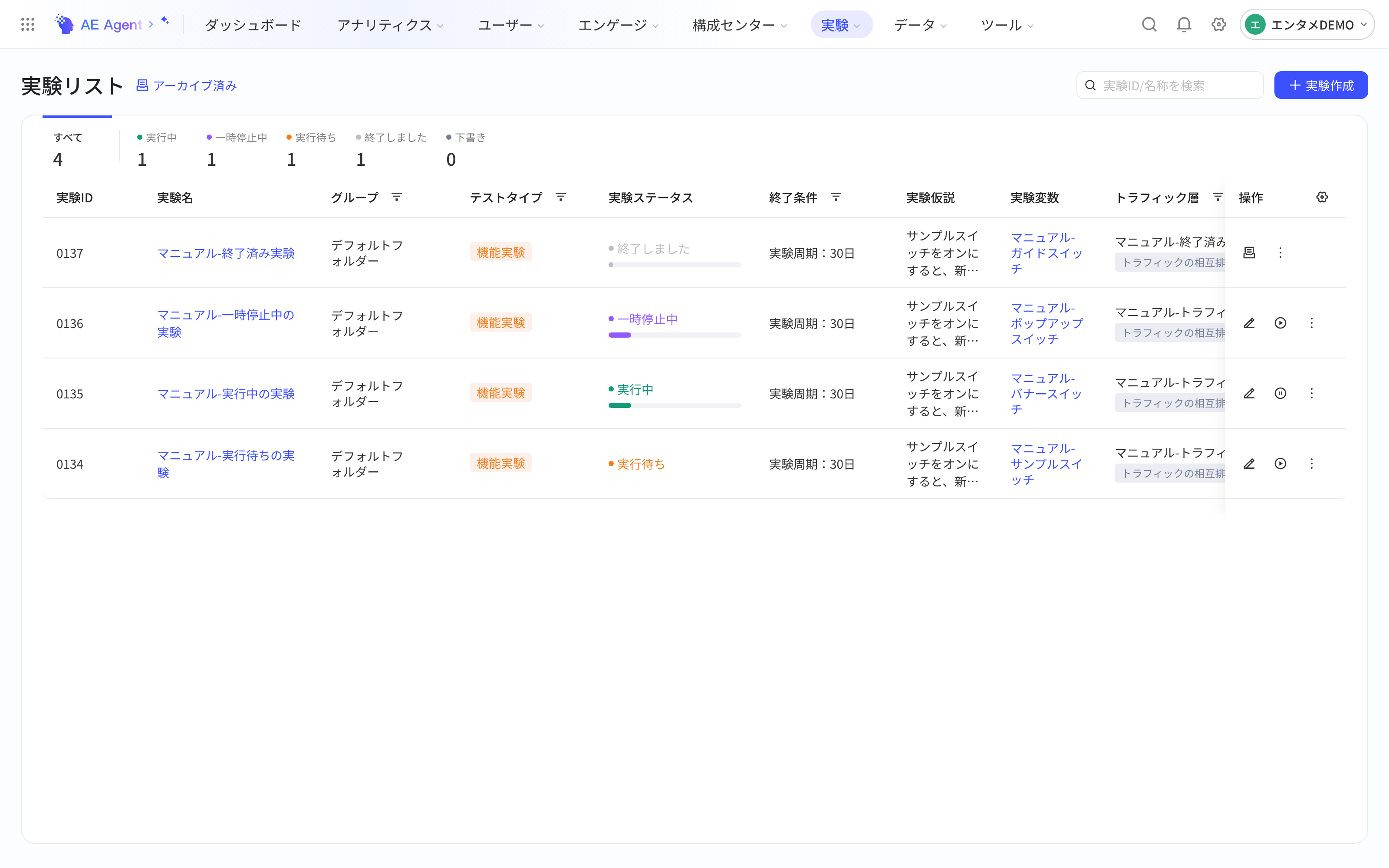Open the データ menu
The width and height of the screenshot is (1389, 868).
point(920,25)
